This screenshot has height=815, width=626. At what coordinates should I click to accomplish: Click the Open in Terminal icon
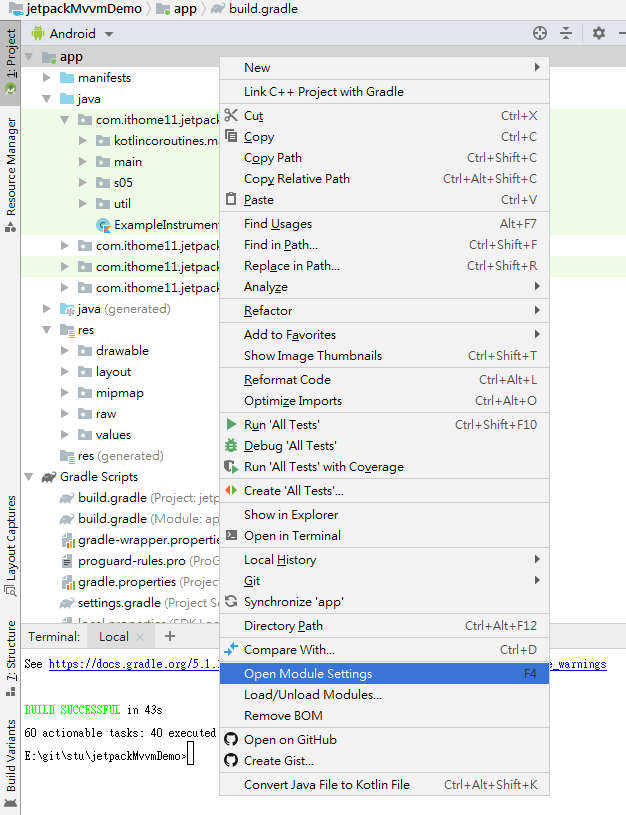tap(231, 535)
